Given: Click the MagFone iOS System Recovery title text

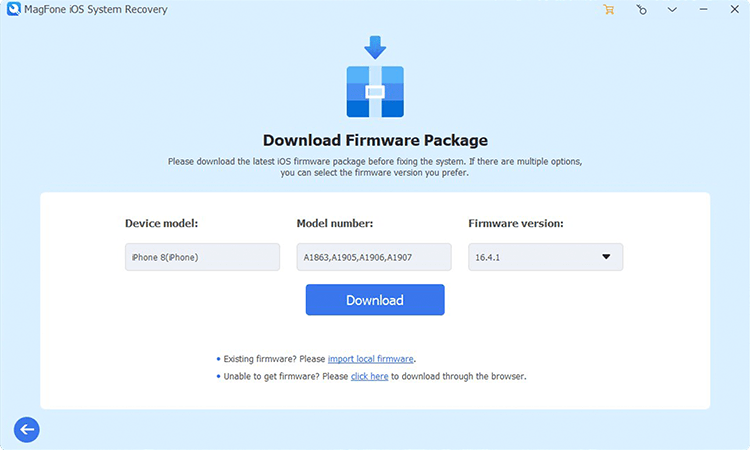Looking at the screenshot, I should 98,10.
